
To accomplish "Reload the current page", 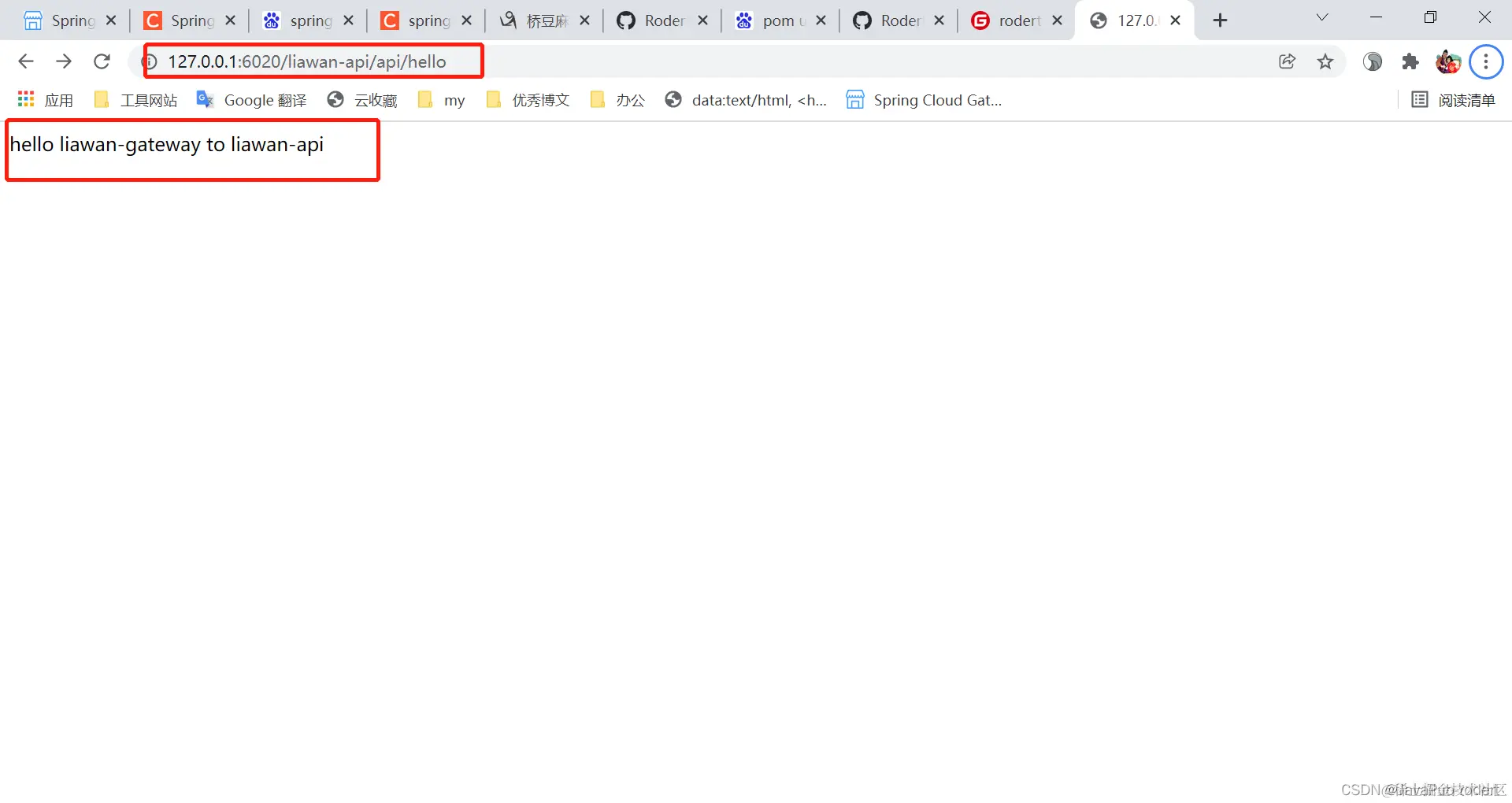I will (x=102, y=61).
